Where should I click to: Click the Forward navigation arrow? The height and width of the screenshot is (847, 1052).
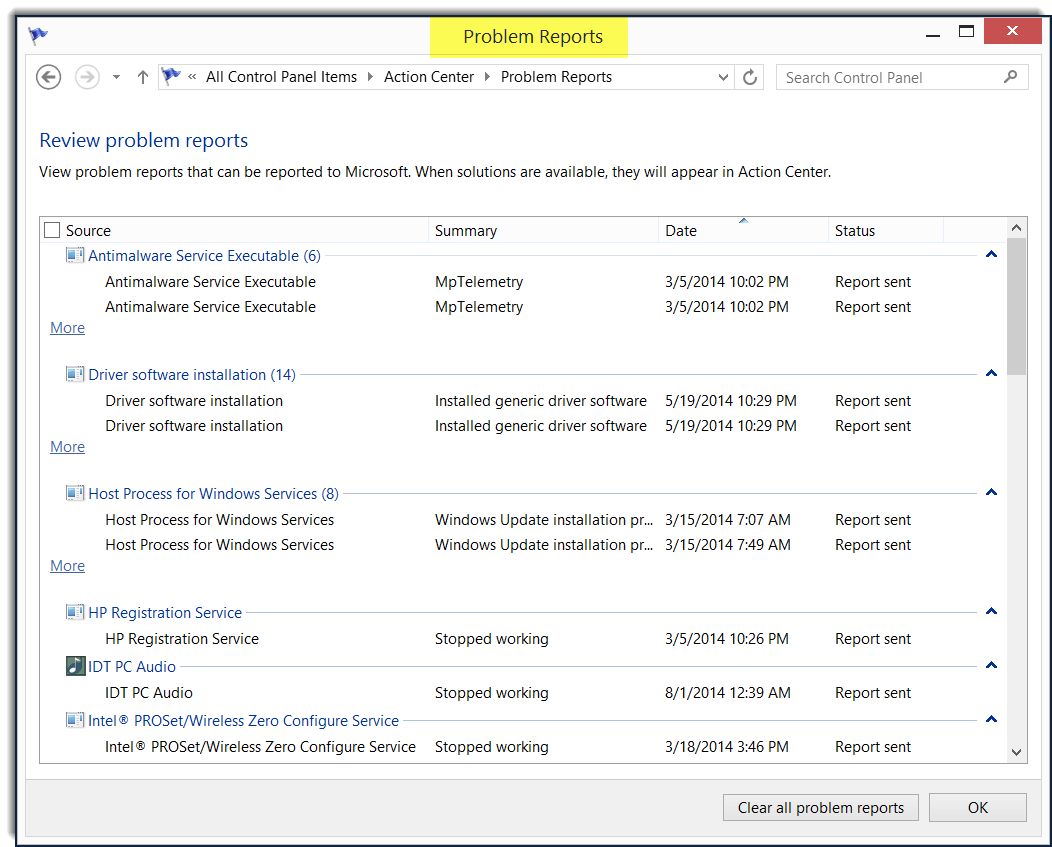coord(86,76)
